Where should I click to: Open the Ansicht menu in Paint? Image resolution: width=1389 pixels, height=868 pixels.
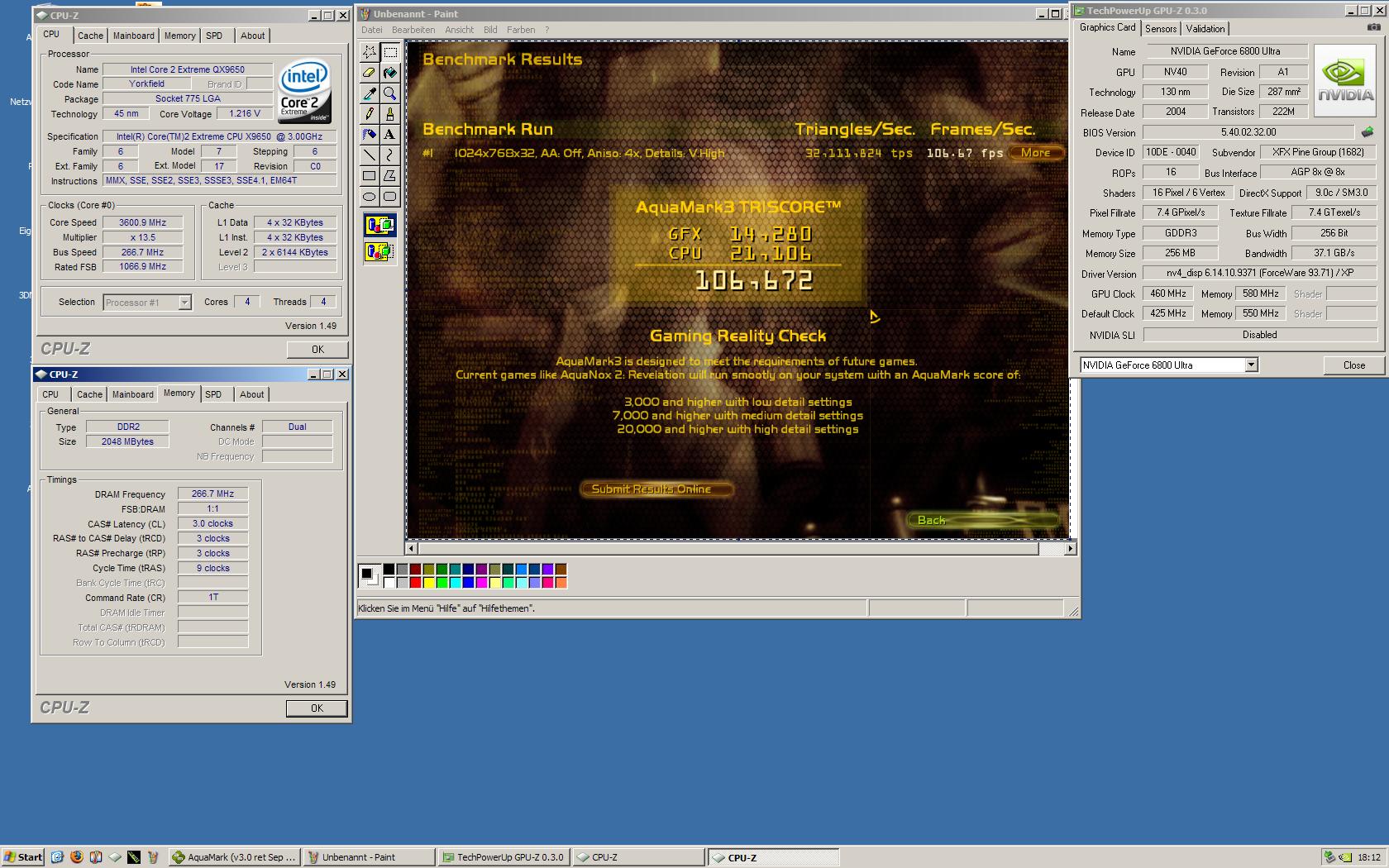(460, 30)
